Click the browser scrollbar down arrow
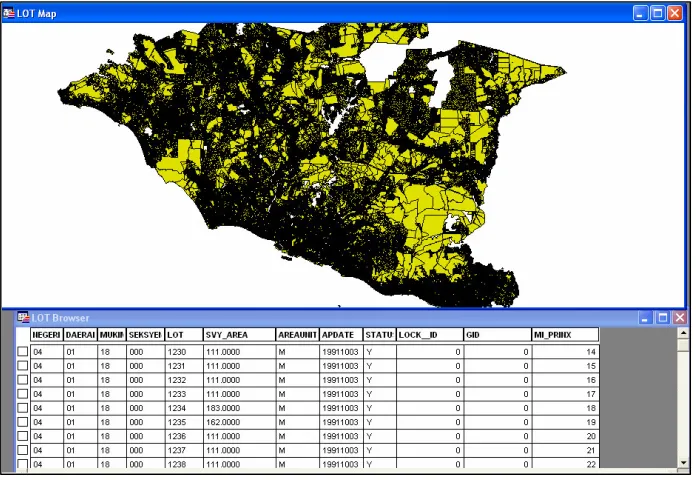Viewport: 696px width, 480px height. coord(684,462)
